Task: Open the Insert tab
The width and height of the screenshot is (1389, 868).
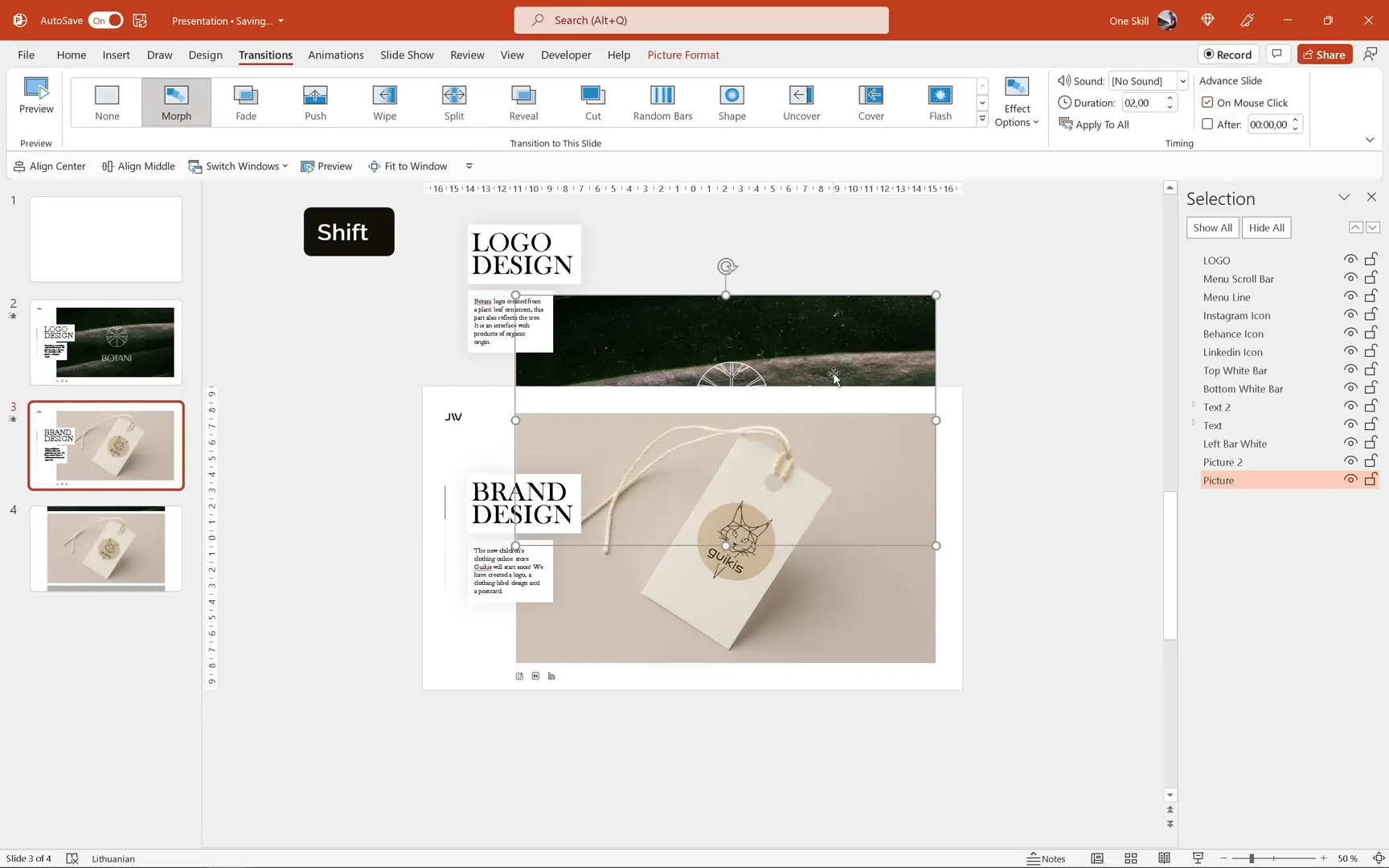Action: click(116, 55)
